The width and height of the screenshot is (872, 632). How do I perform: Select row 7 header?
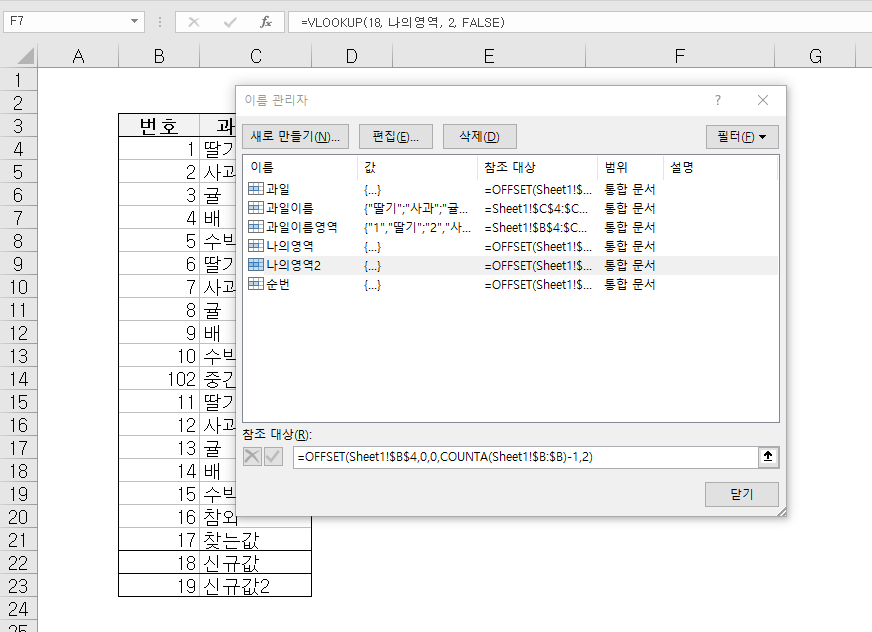tap(18, 218)
